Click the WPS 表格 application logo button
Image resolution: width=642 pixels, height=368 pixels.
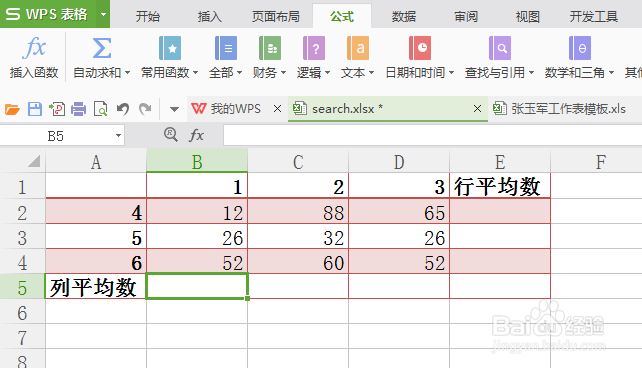click(48, 14)
